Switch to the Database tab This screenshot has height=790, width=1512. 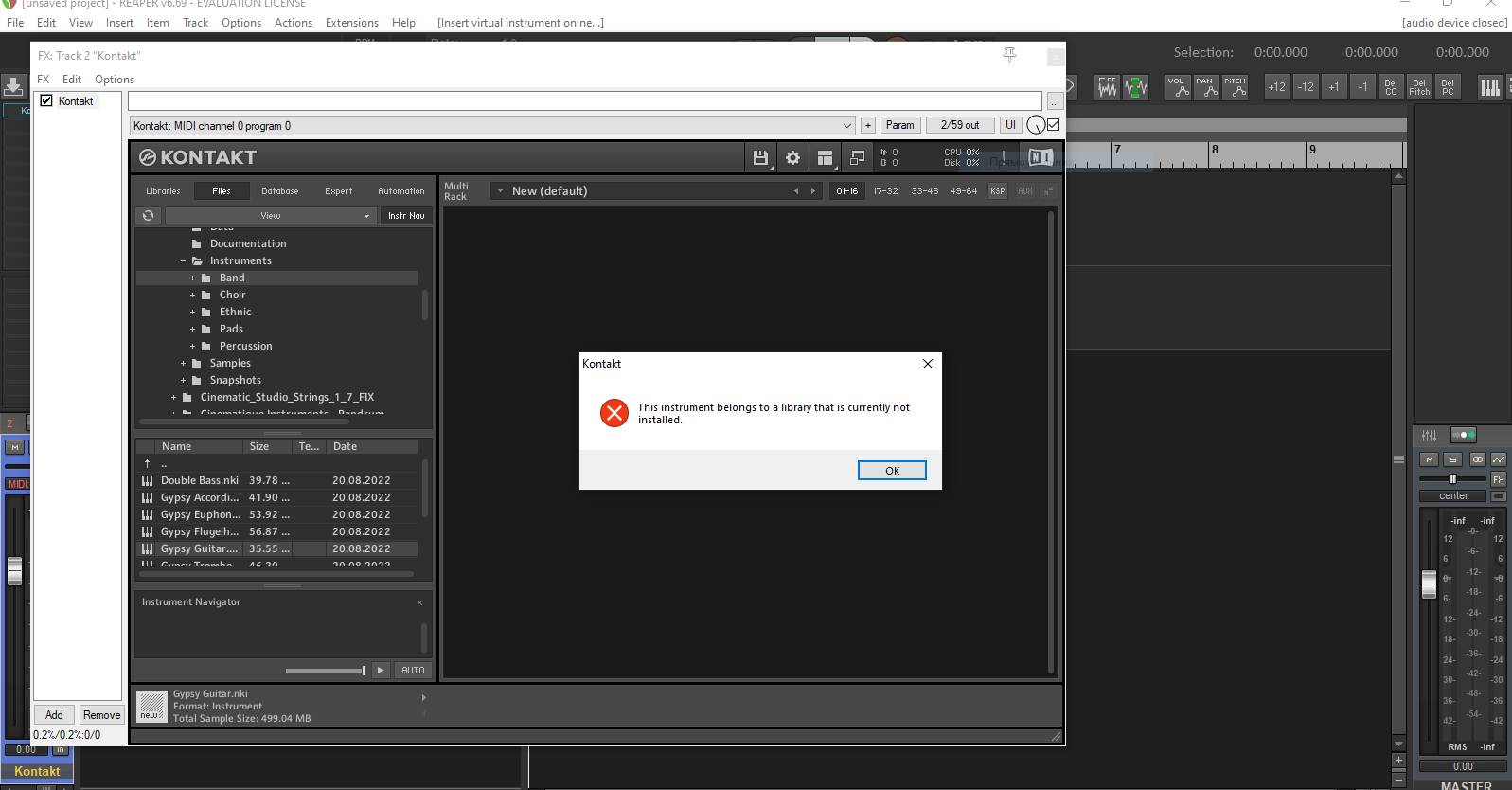(x=280, y=191)
